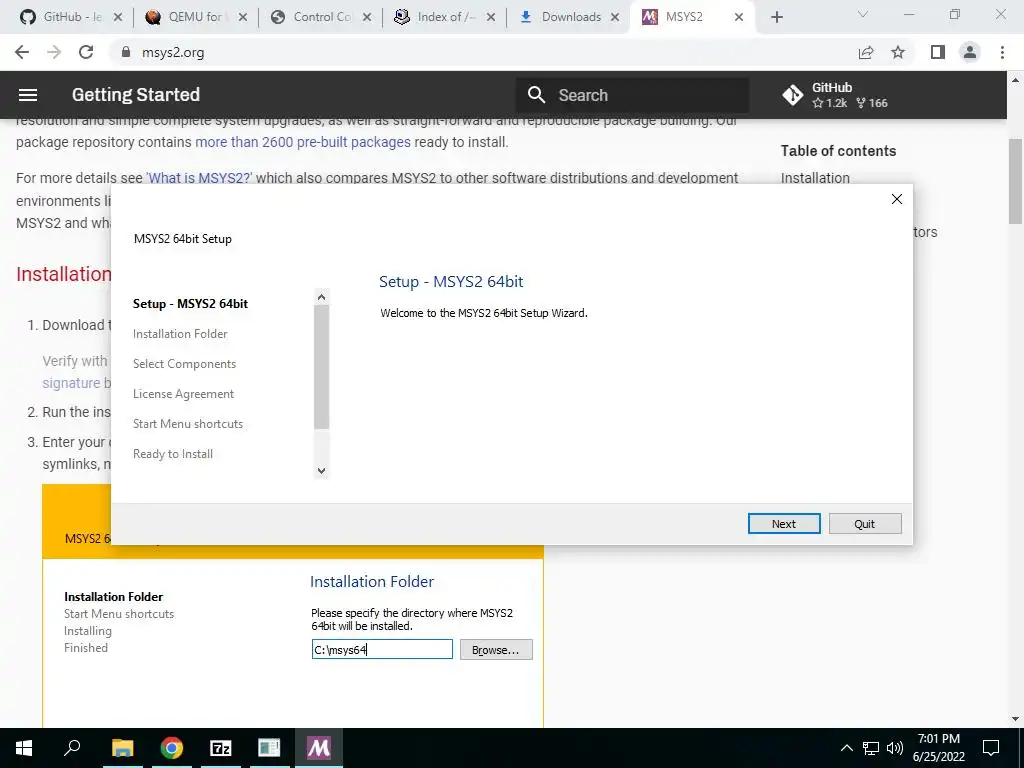The height and width of the screenshot is (768, 1024).
Task: Click wizard step list scroll up arrow
Action: pyautogui.click(x=321, y=297)
